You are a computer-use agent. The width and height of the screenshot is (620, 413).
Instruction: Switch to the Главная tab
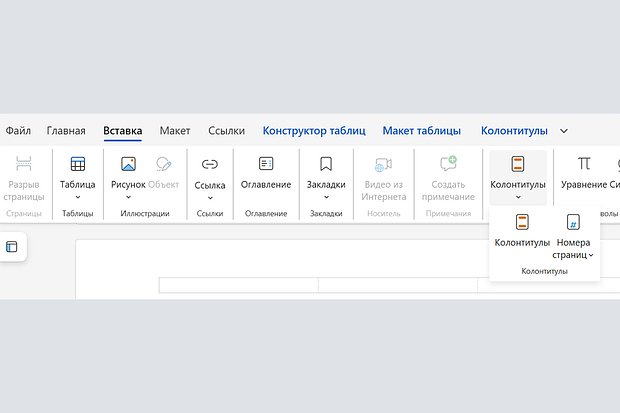pyautogui.click(x=66, y=131)
